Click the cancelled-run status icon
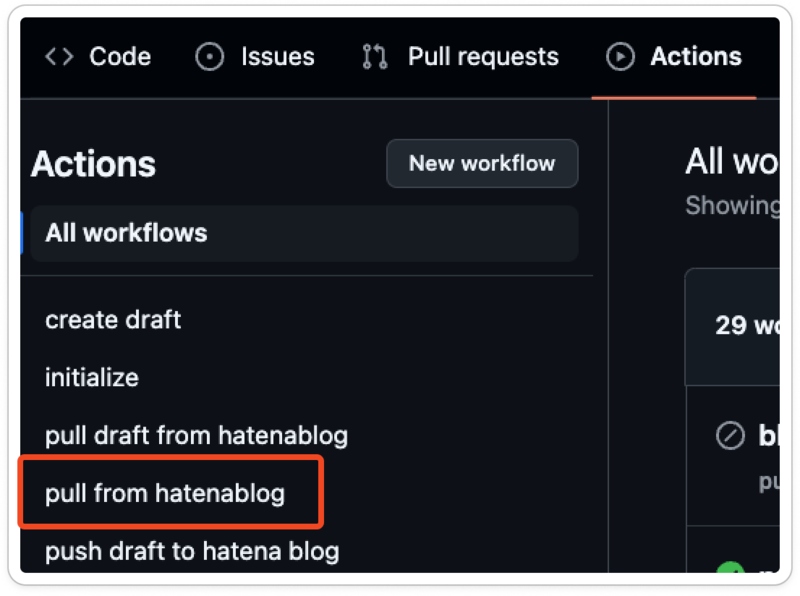Viewport: 800px width, 596px height. pyautogui.click(x=730, y=436)
